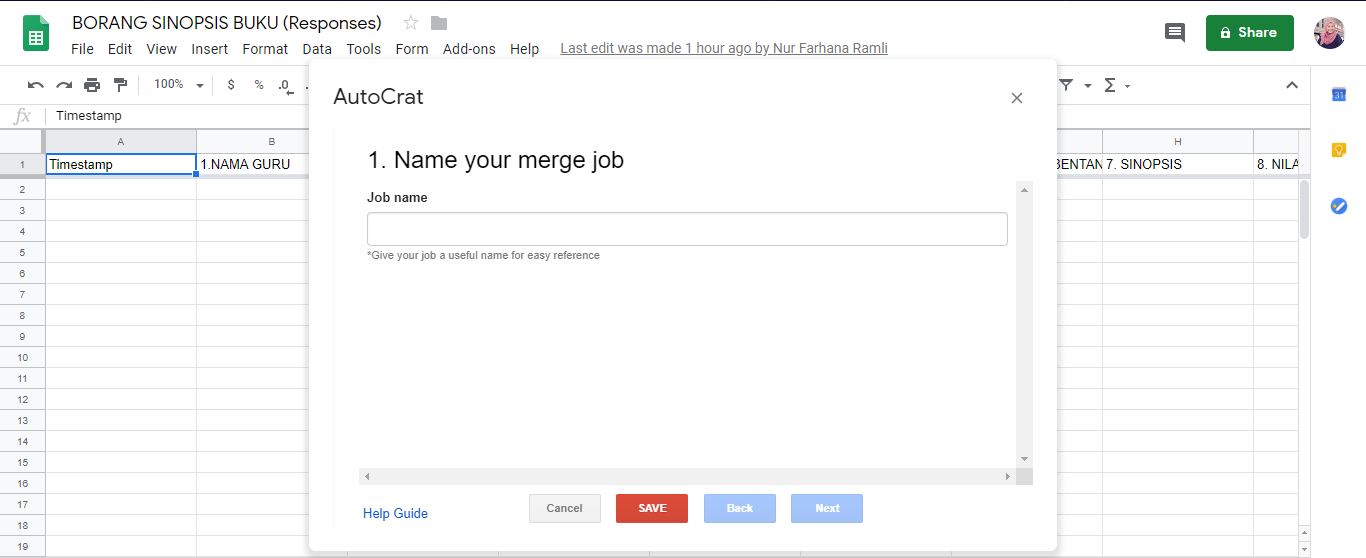The height and width of the screenshot is (558, 1366).
Task: Open the Add-ons menu
Action: 469,49
